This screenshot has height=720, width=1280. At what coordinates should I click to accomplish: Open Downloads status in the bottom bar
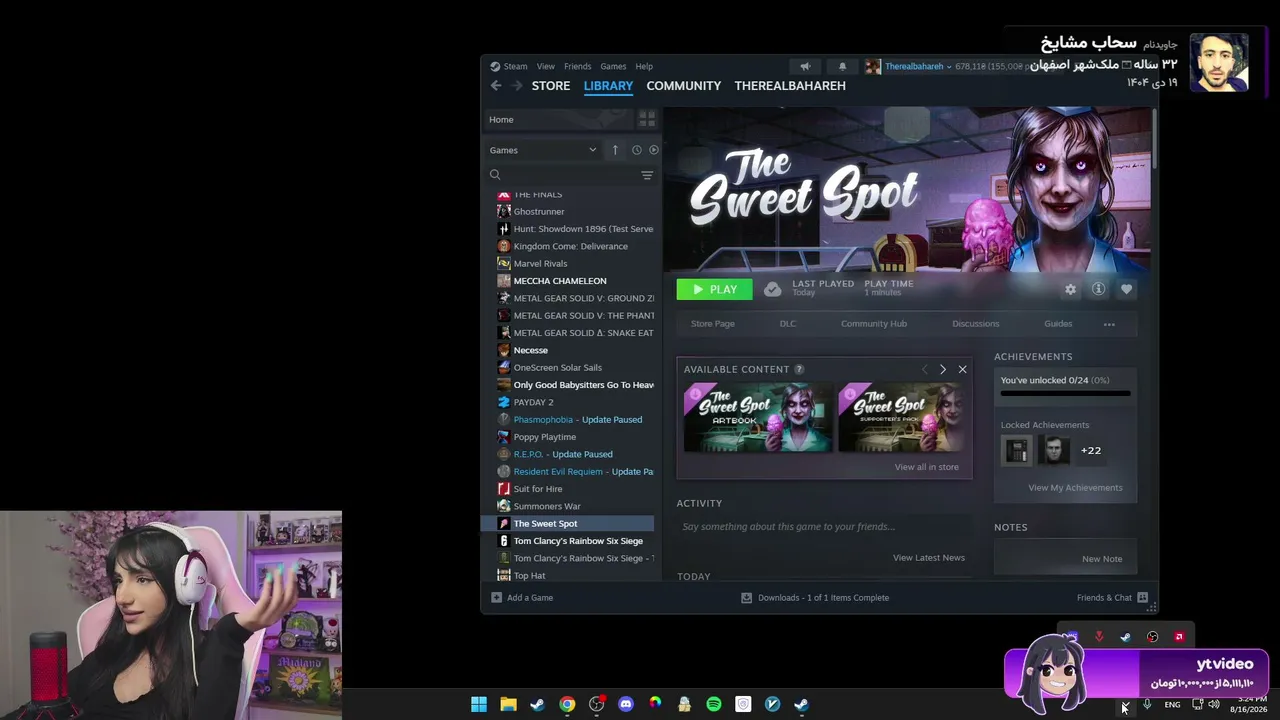click(x=815, y=598)
